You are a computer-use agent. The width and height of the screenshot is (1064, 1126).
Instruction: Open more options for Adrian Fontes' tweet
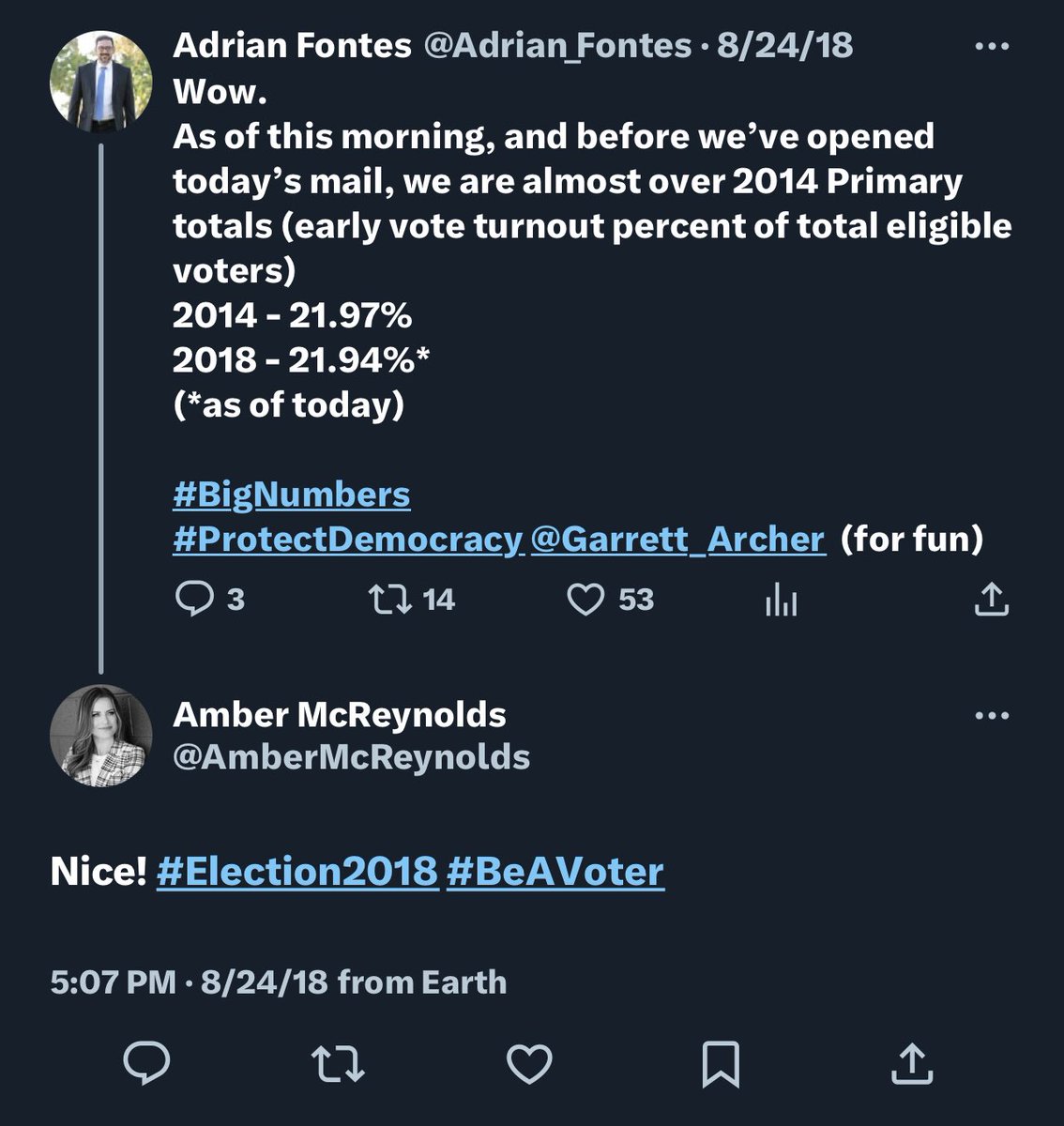[x=992, y=45]
